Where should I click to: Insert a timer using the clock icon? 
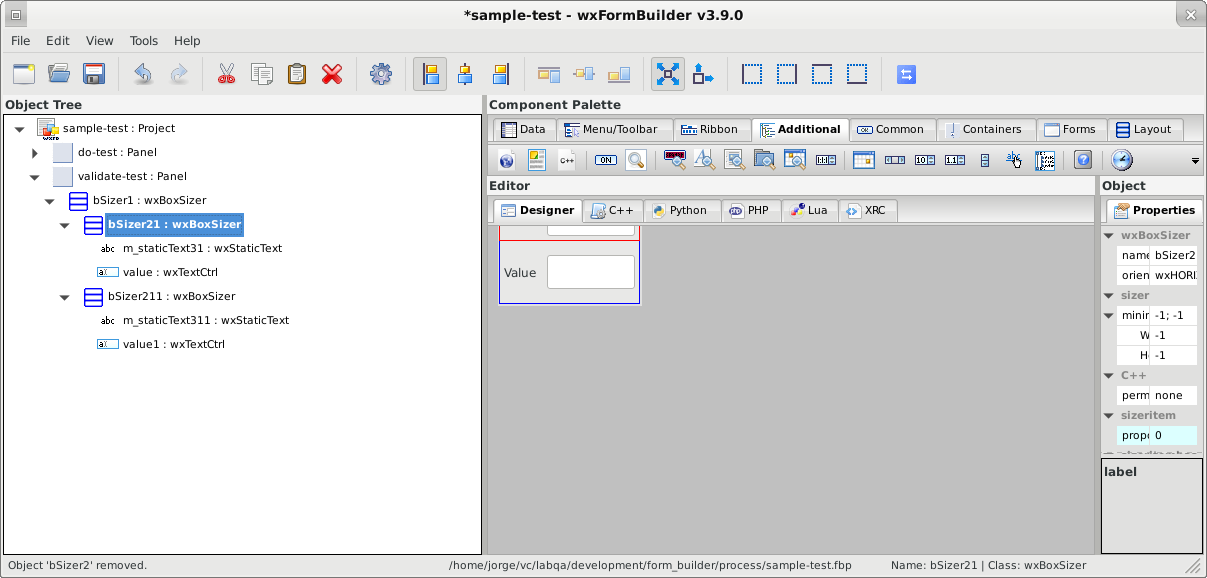[x=1122, y=160]
